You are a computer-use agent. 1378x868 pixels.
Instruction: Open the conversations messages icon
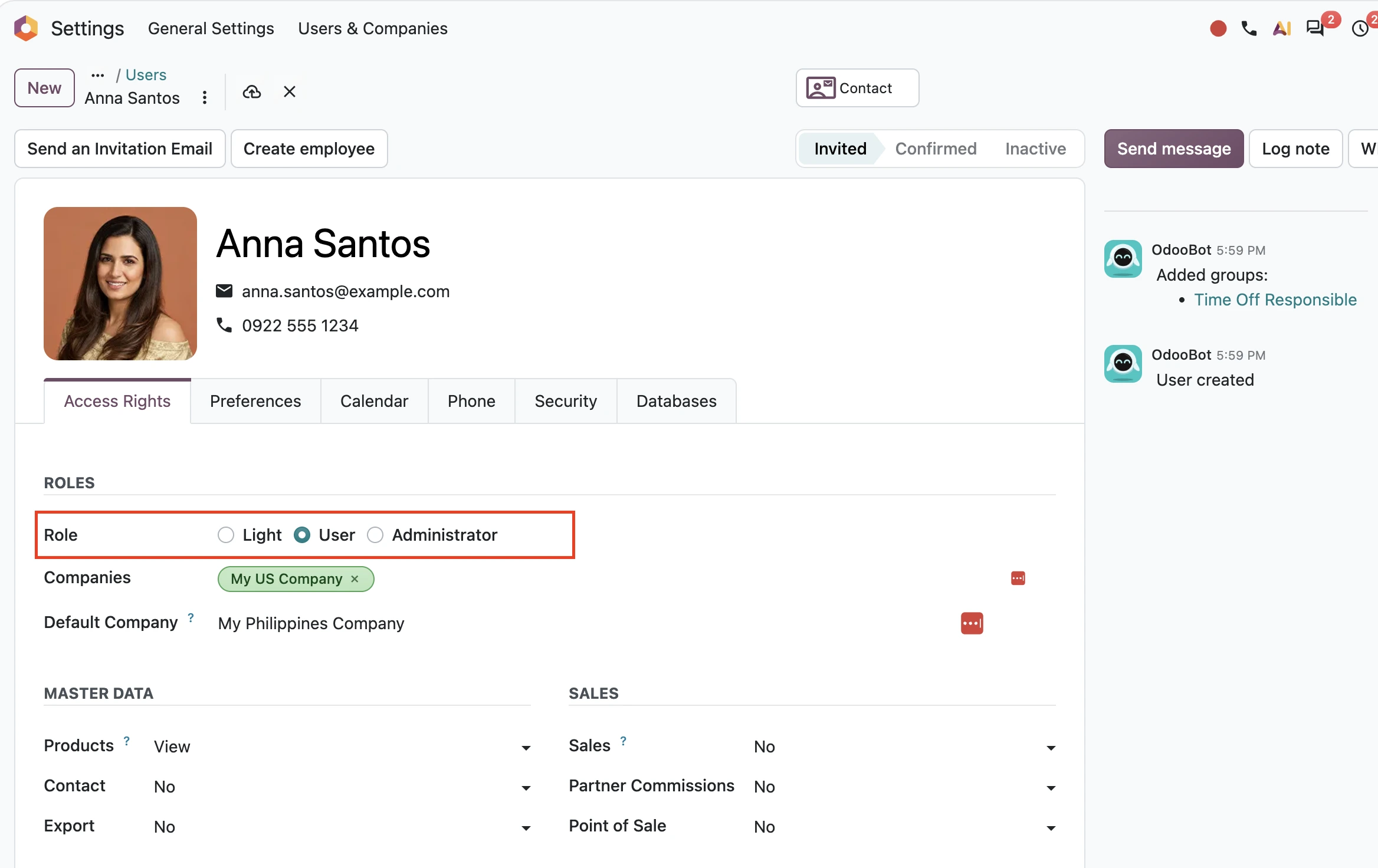[1315, 28]
